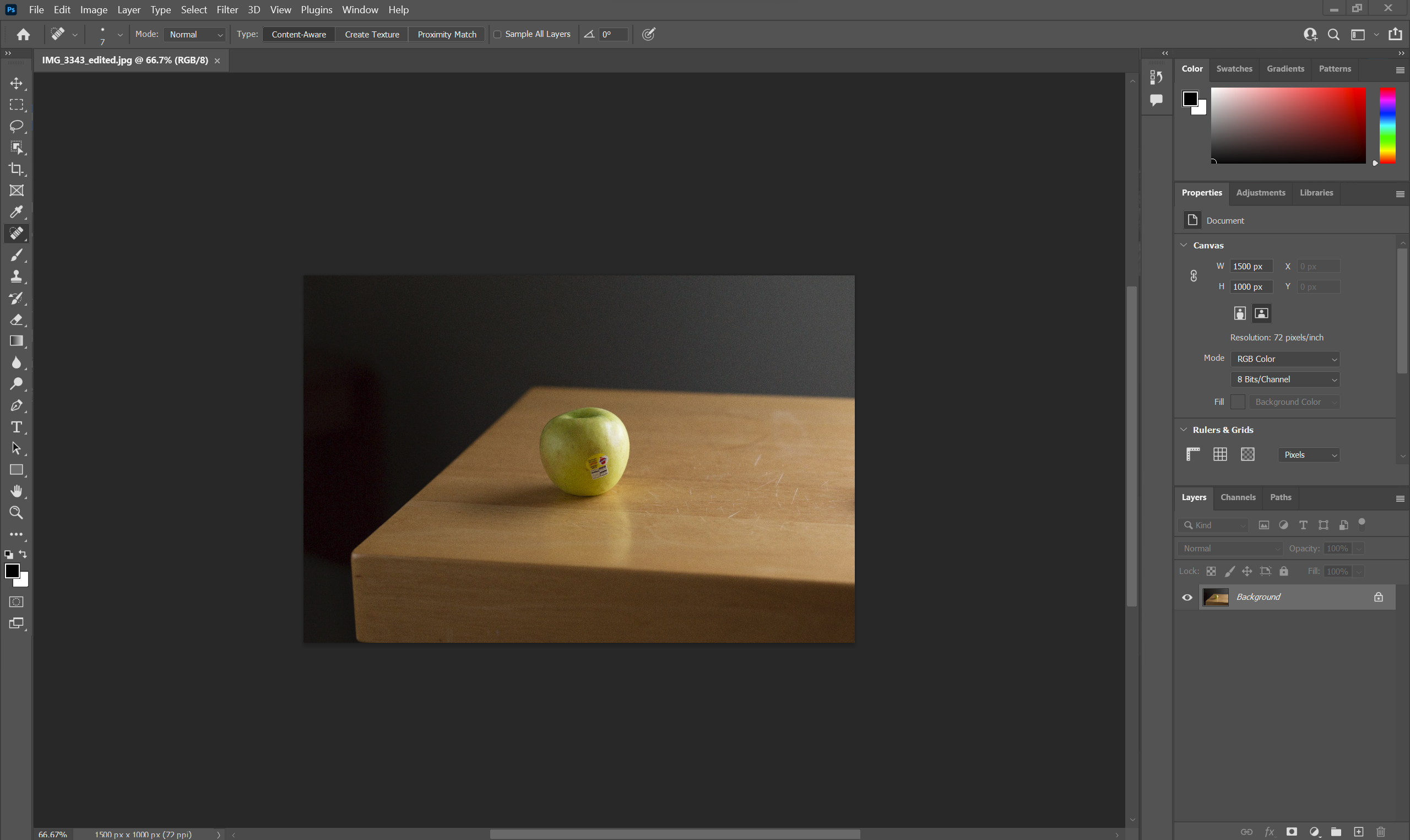
Task: Click the zoom percentage field in status bar
Action: [52, 833]
